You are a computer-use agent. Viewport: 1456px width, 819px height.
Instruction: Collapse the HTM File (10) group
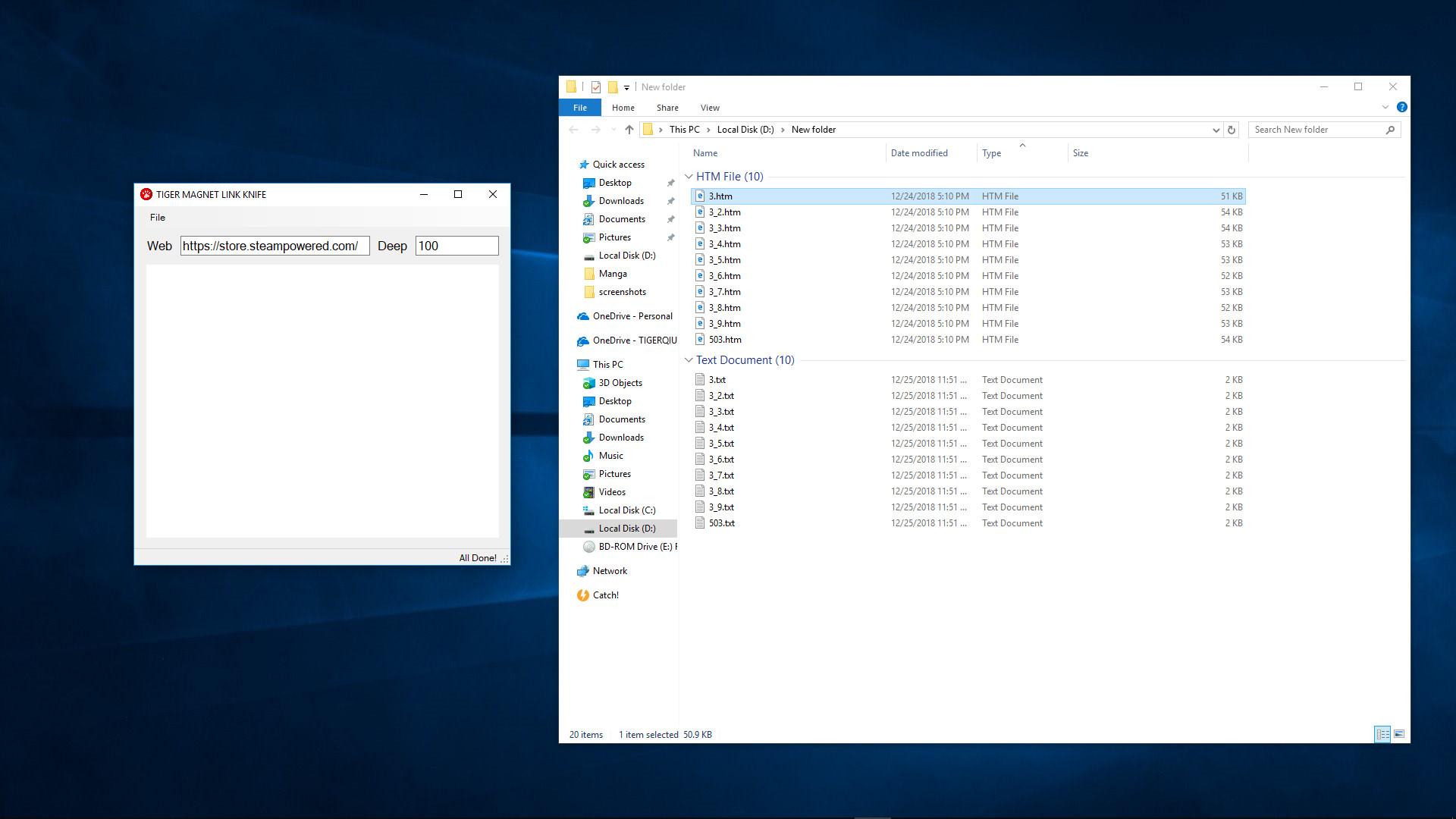tap(689, 176)
